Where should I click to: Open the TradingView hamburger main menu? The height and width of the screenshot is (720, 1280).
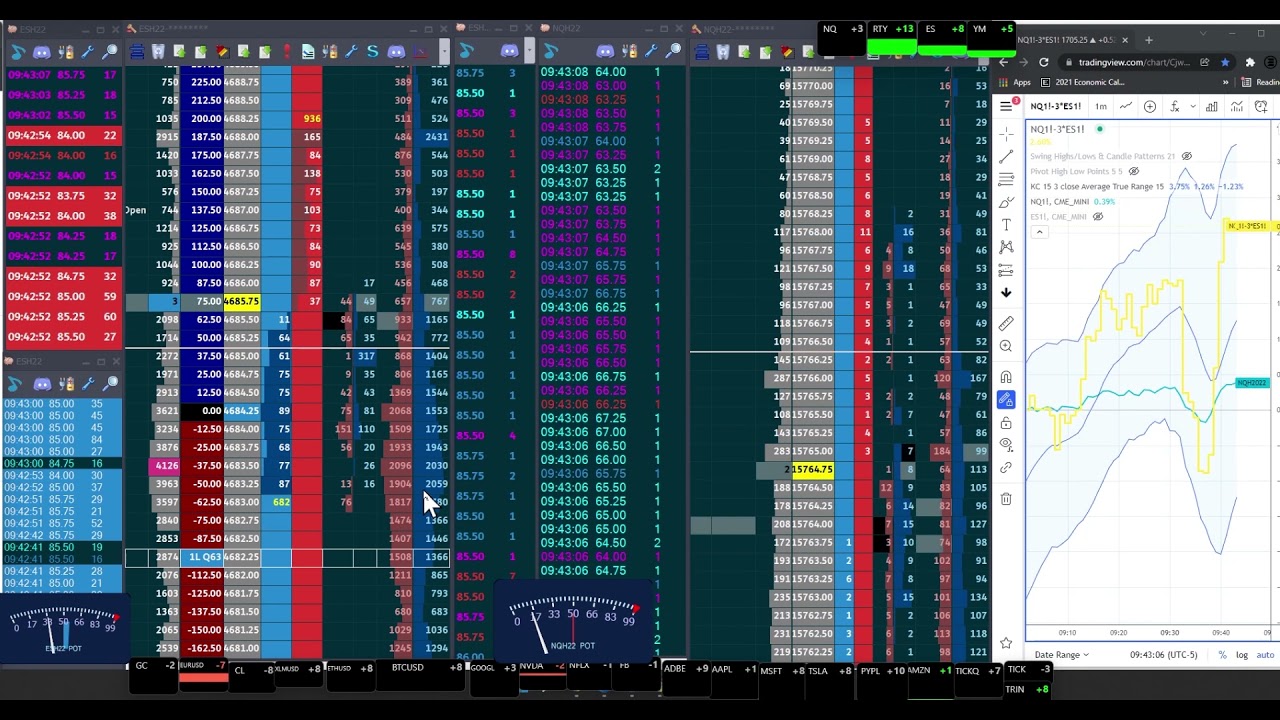1006,106
